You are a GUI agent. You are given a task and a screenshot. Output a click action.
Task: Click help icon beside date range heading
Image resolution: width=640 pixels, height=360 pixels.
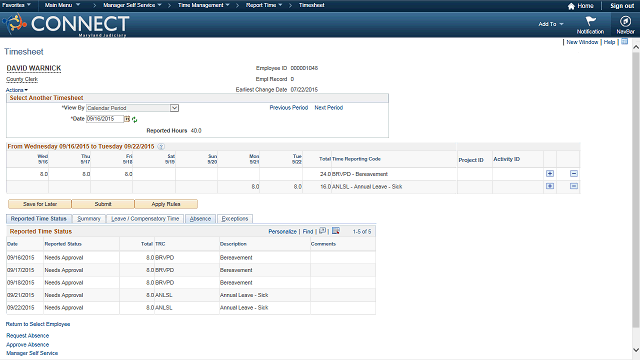coord(161,147)
